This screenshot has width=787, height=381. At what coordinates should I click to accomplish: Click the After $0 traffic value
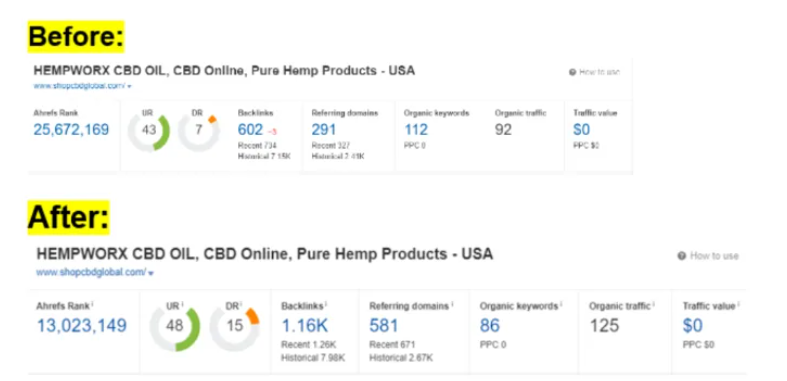[693, 326]
